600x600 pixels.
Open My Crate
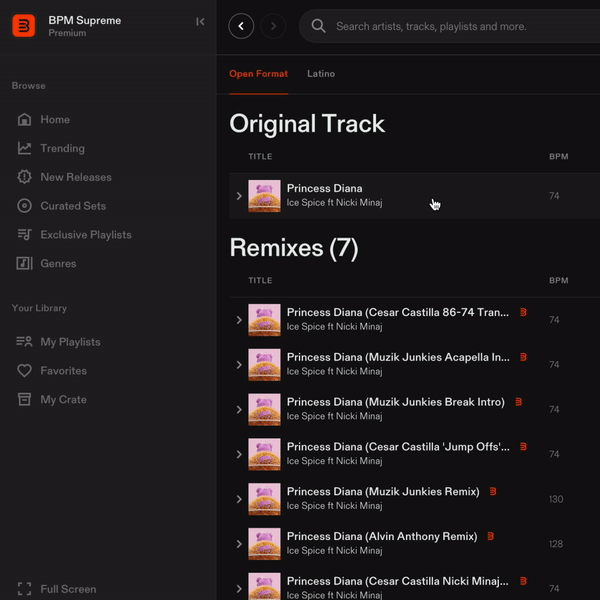click(64, 399)
